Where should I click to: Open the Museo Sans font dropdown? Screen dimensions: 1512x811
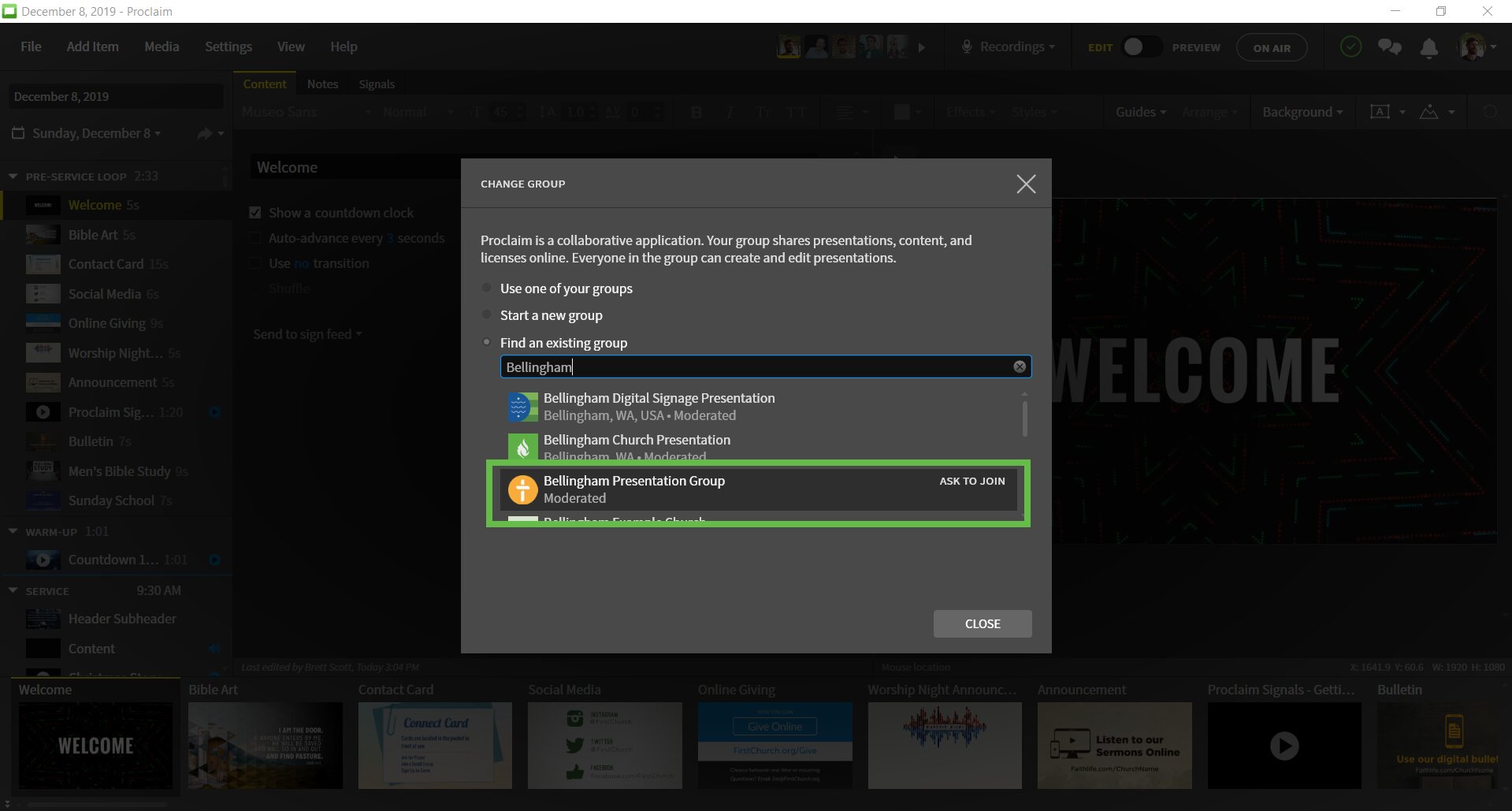coord(306,113)
